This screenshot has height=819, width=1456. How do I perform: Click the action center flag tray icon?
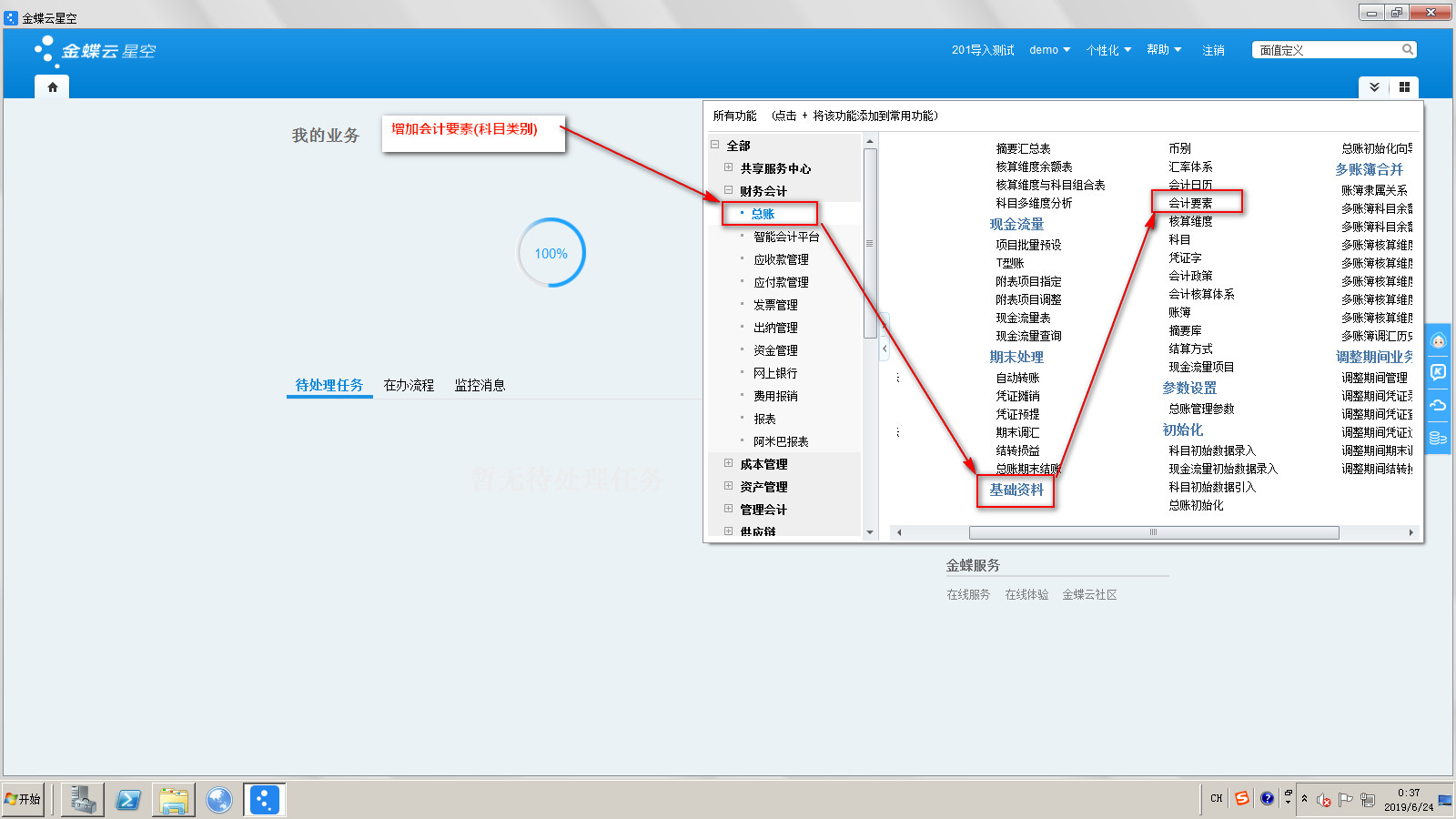pos(1346,800)
